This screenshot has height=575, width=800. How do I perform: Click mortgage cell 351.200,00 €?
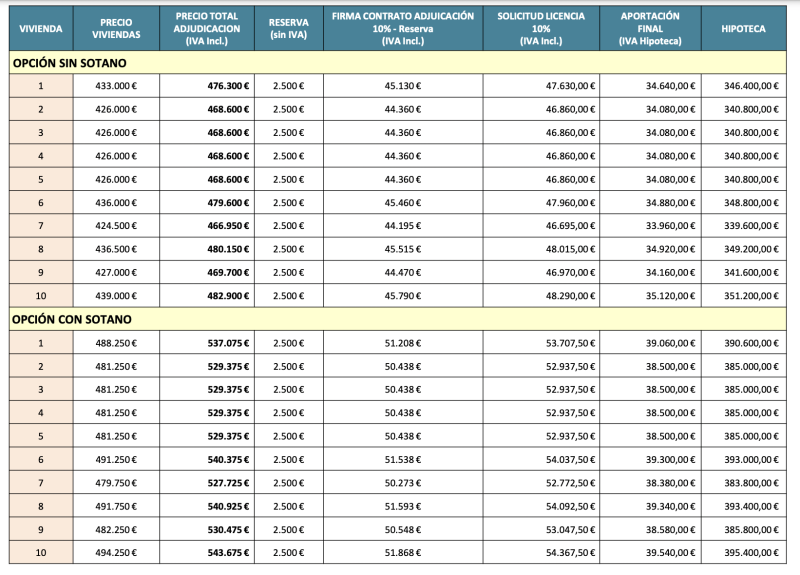(744, 296)
